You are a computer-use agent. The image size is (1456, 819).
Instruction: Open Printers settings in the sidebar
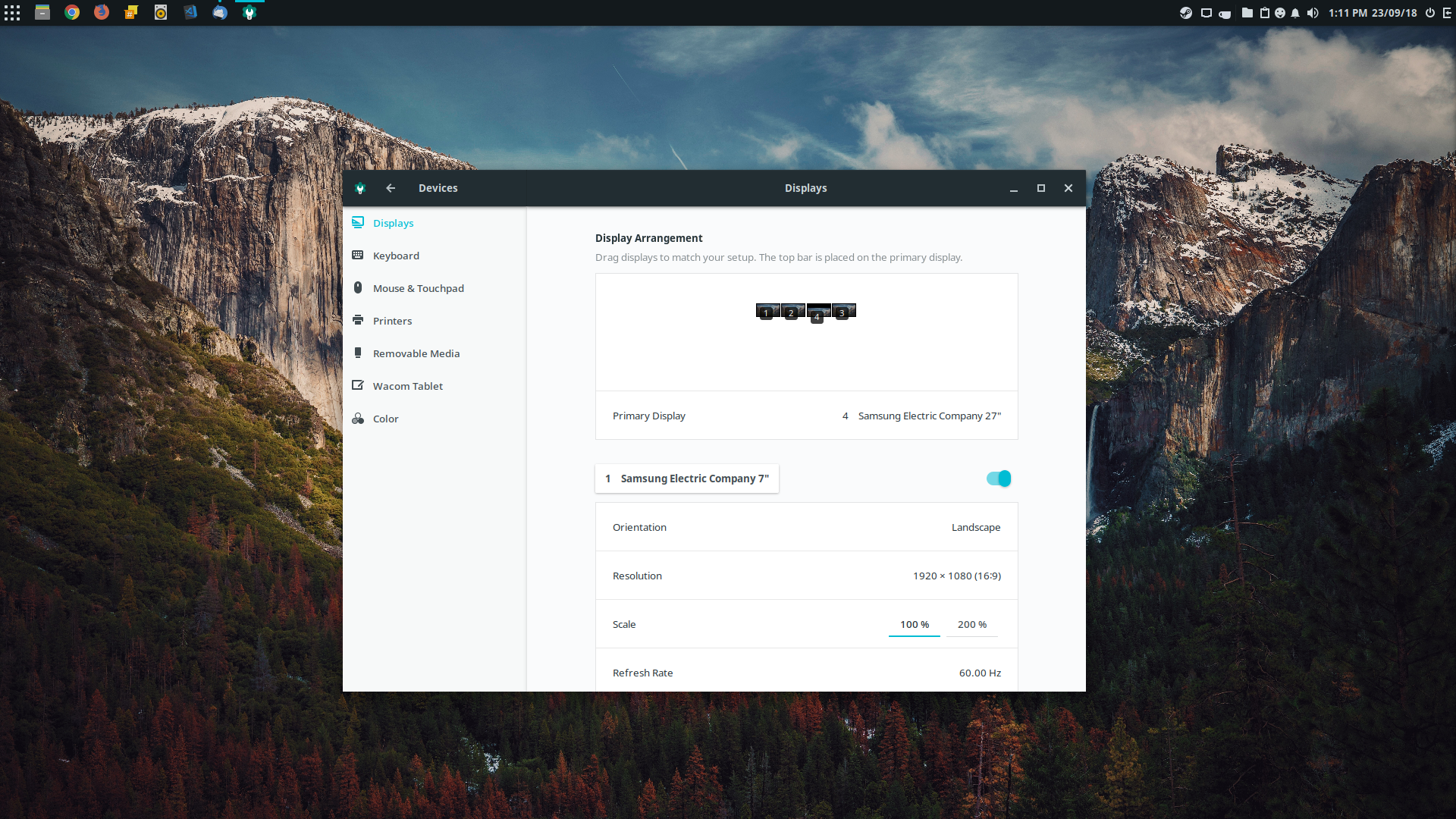pos(434,321)
